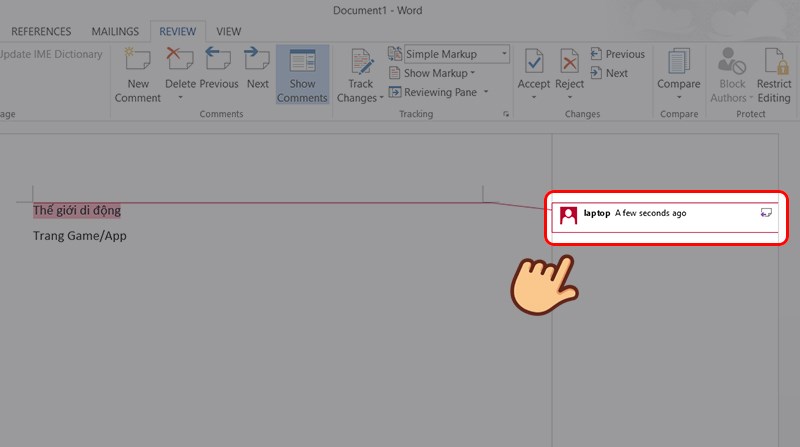Open the Tracking group dialog launcher

pyautogui.click(x=506, y=114)
